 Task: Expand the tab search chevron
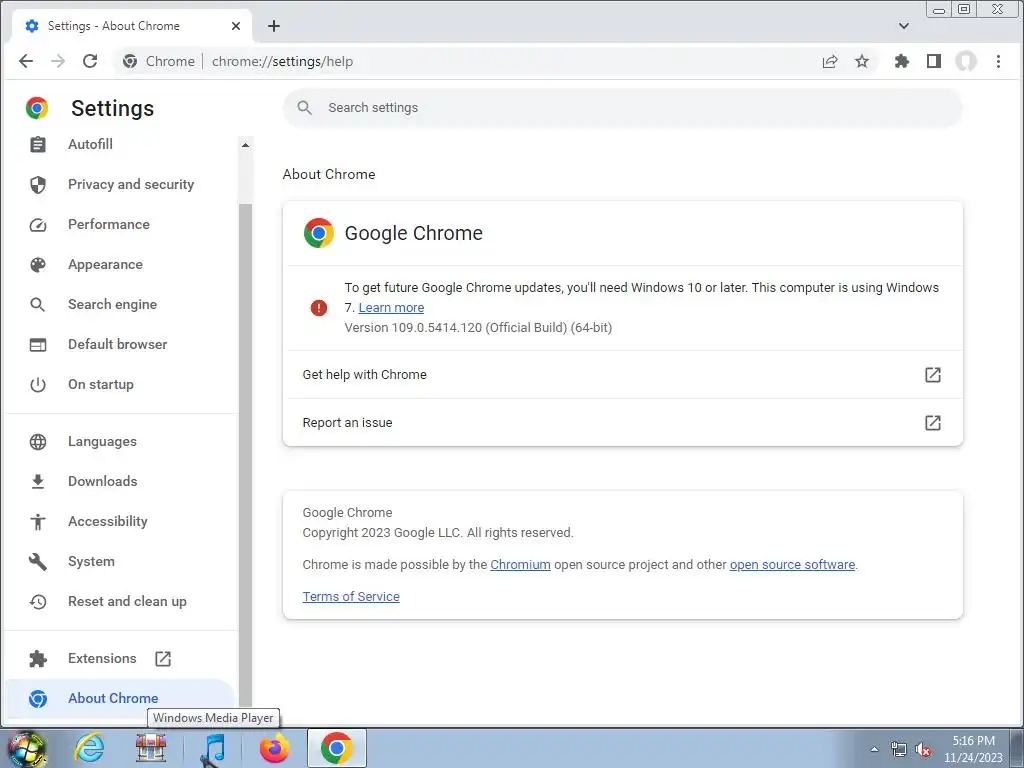pos(904,26)
